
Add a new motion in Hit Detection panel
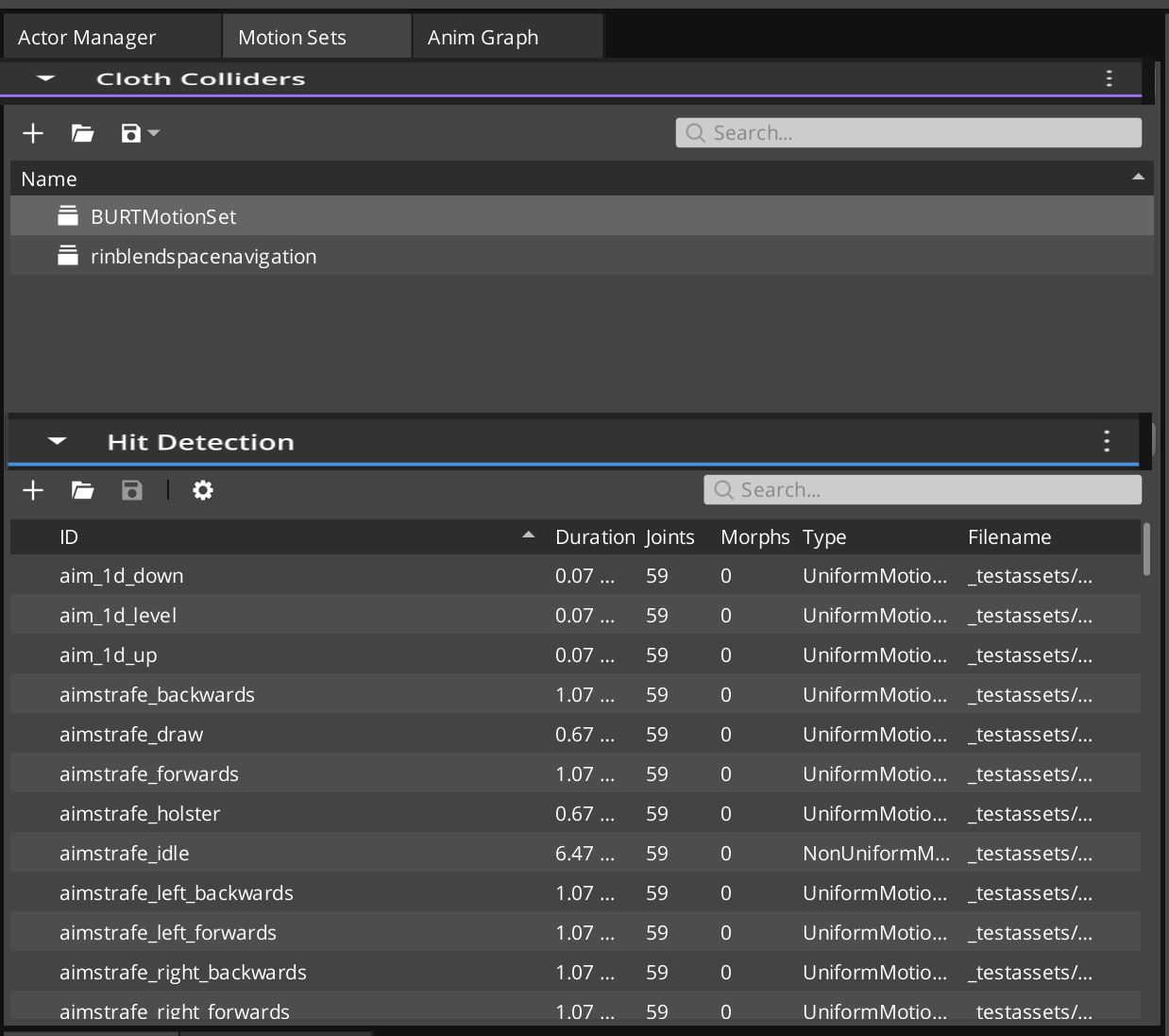coord(32,489)
